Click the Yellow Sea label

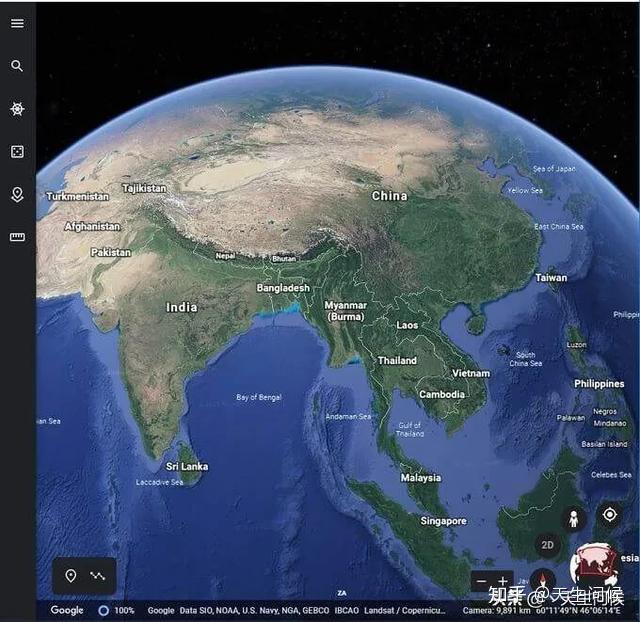tap(525, 190)
